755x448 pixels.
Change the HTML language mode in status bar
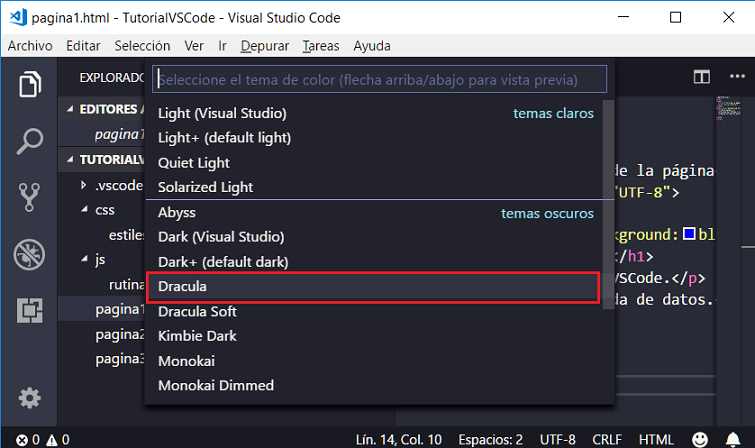pos(656,439)
